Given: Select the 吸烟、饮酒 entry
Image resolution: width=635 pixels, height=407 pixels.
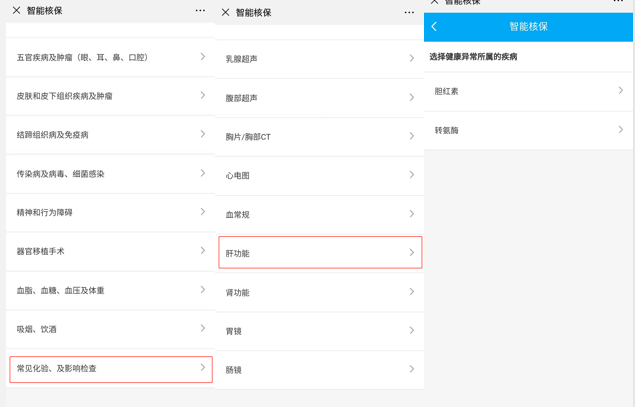Looking at the screenshot, I should tap(110, 329).
